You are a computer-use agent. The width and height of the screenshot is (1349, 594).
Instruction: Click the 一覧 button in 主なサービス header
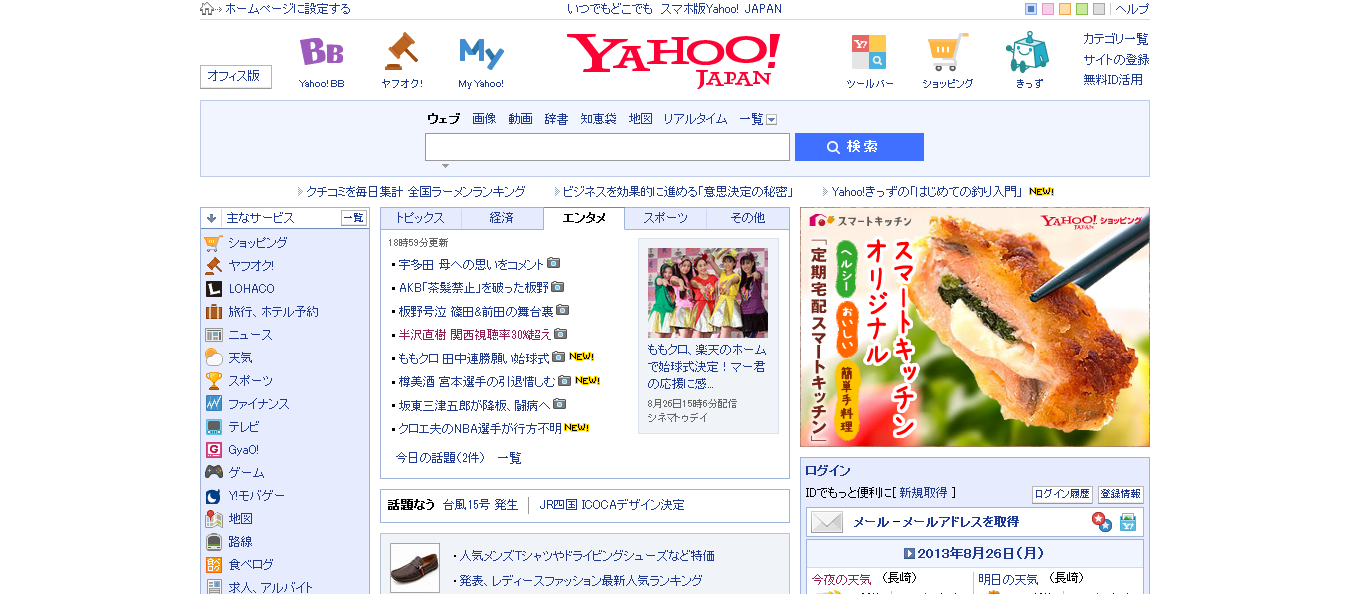point(354,218)
